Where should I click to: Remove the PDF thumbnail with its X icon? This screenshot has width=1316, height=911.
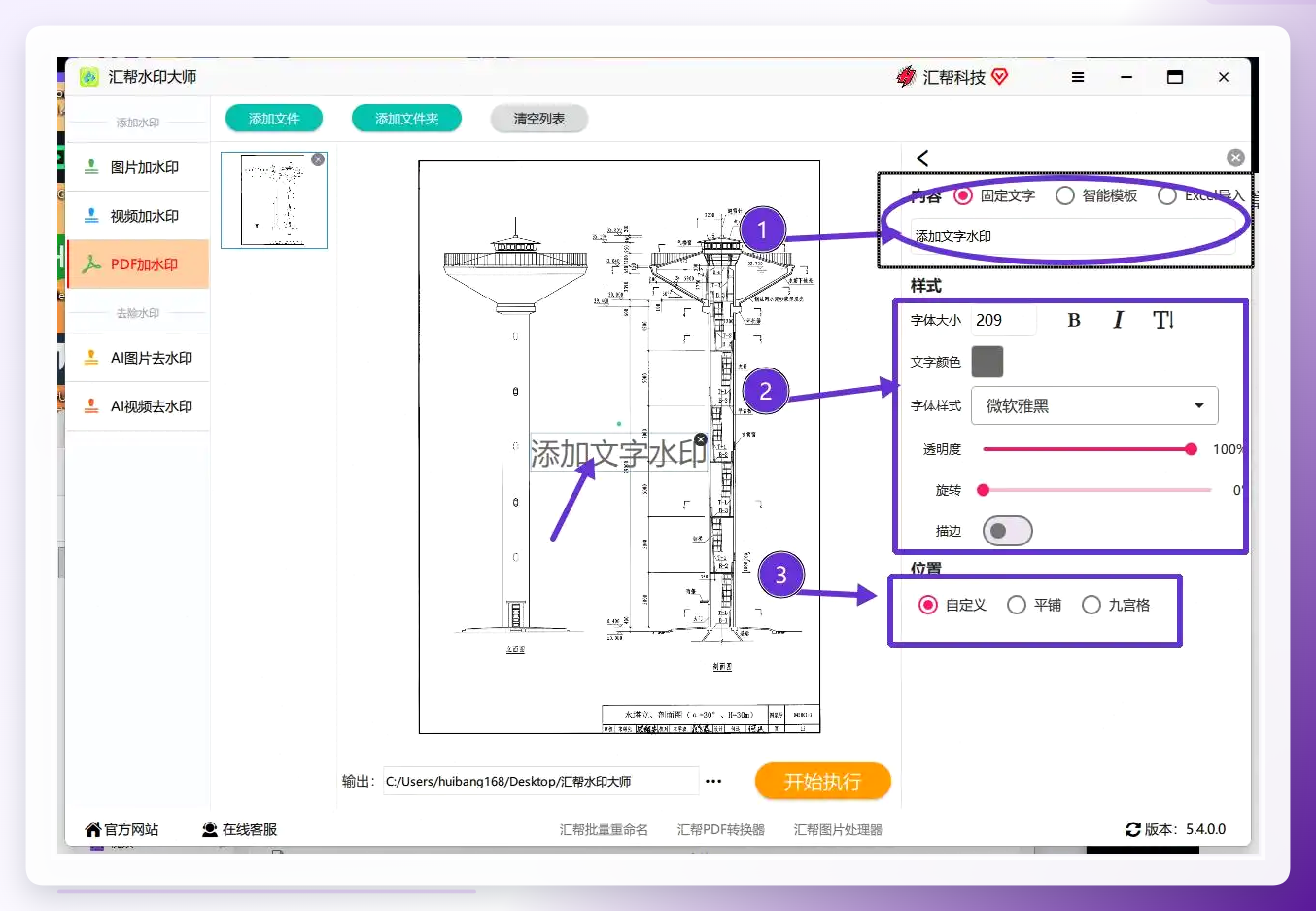click(x=318, y=159)
